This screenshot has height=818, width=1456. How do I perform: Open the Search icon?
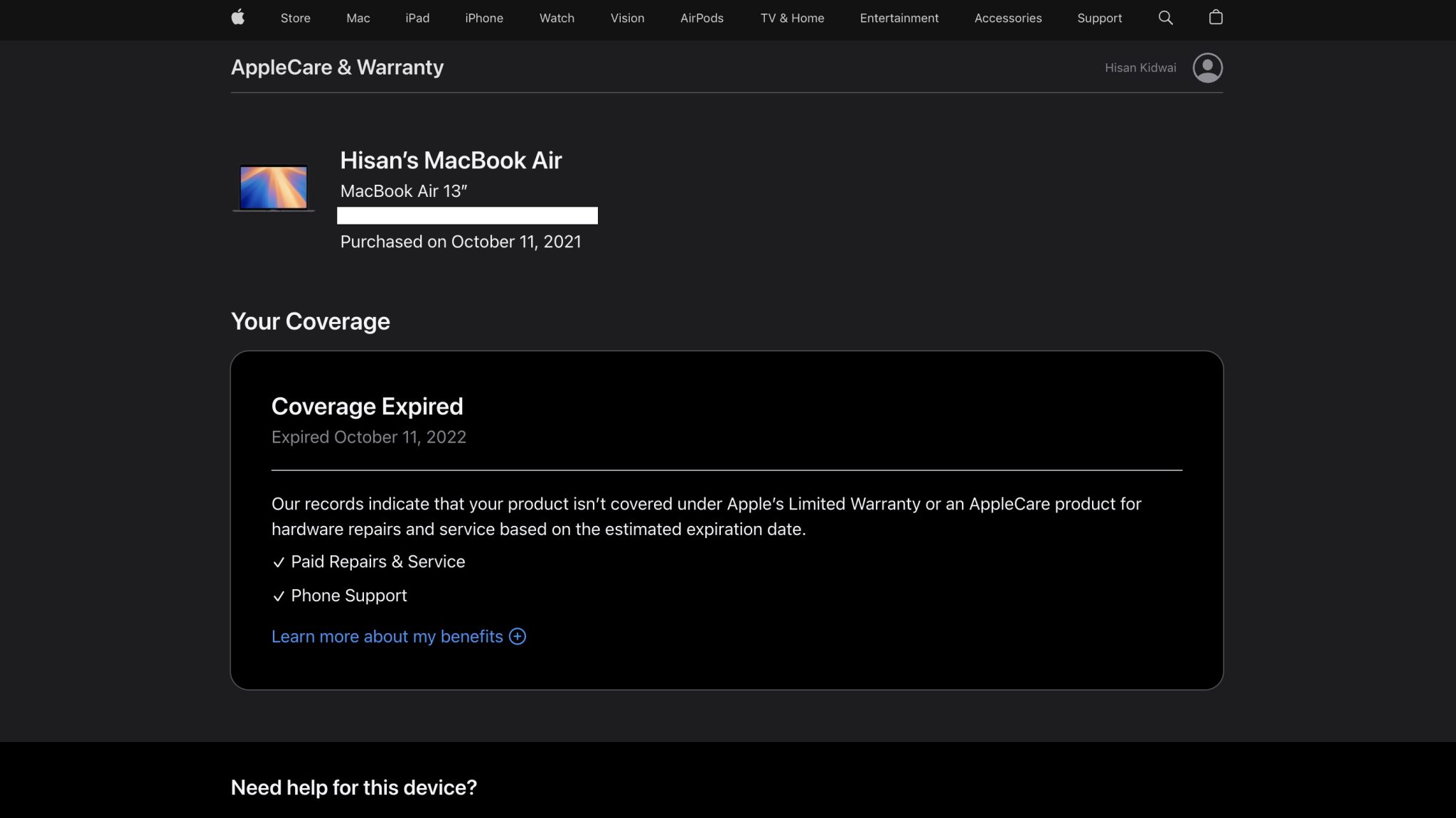tap(1165, 18)
